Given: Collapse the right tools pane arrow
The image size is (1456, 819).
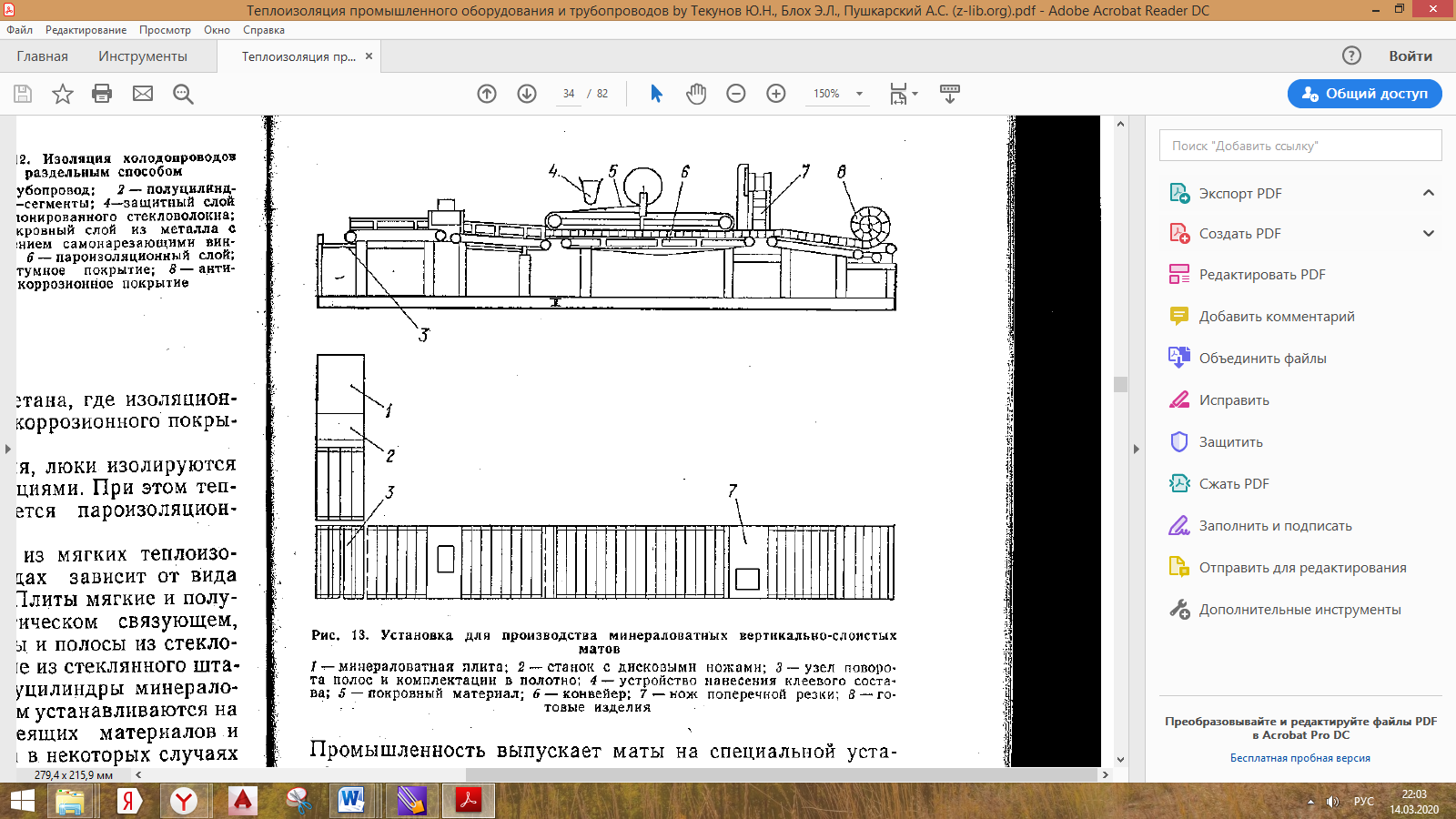Looking at the screenshot, I should pos(1136,449).
